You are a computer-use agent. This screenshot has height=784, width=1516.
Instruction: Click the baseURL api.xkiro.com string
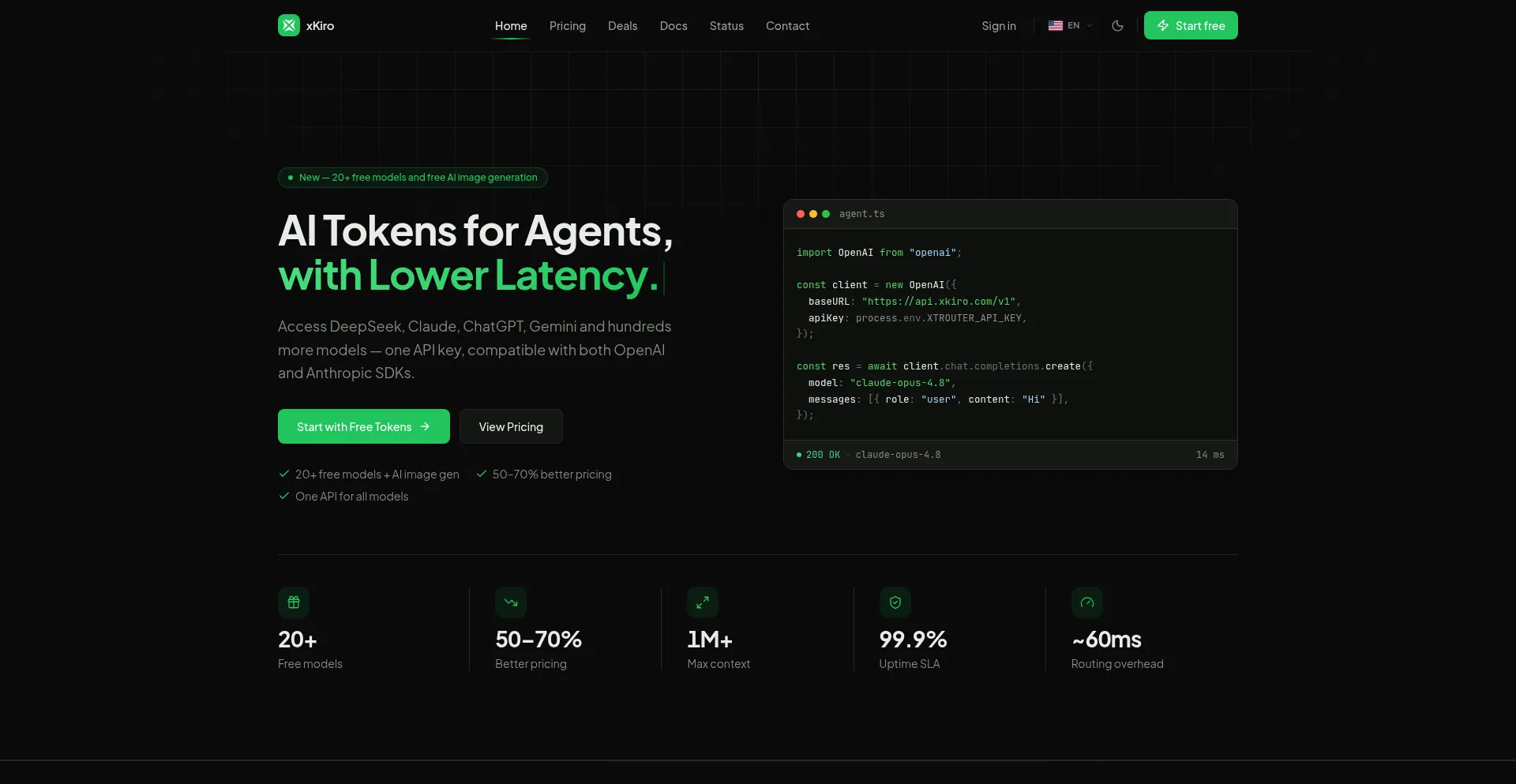pos(939,302)
